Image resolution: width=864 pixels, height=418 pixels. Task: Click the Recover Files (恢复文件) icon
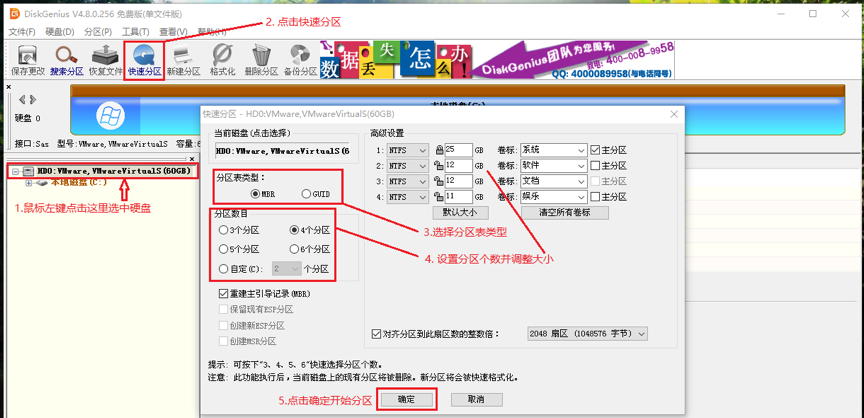coord(105,61)
